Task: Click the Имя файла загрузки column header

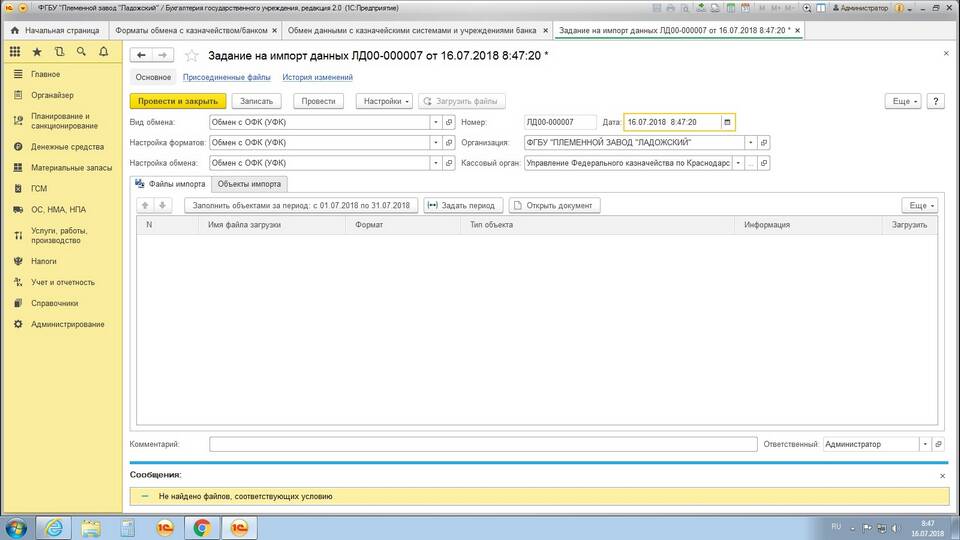Action: click(272, 225)
